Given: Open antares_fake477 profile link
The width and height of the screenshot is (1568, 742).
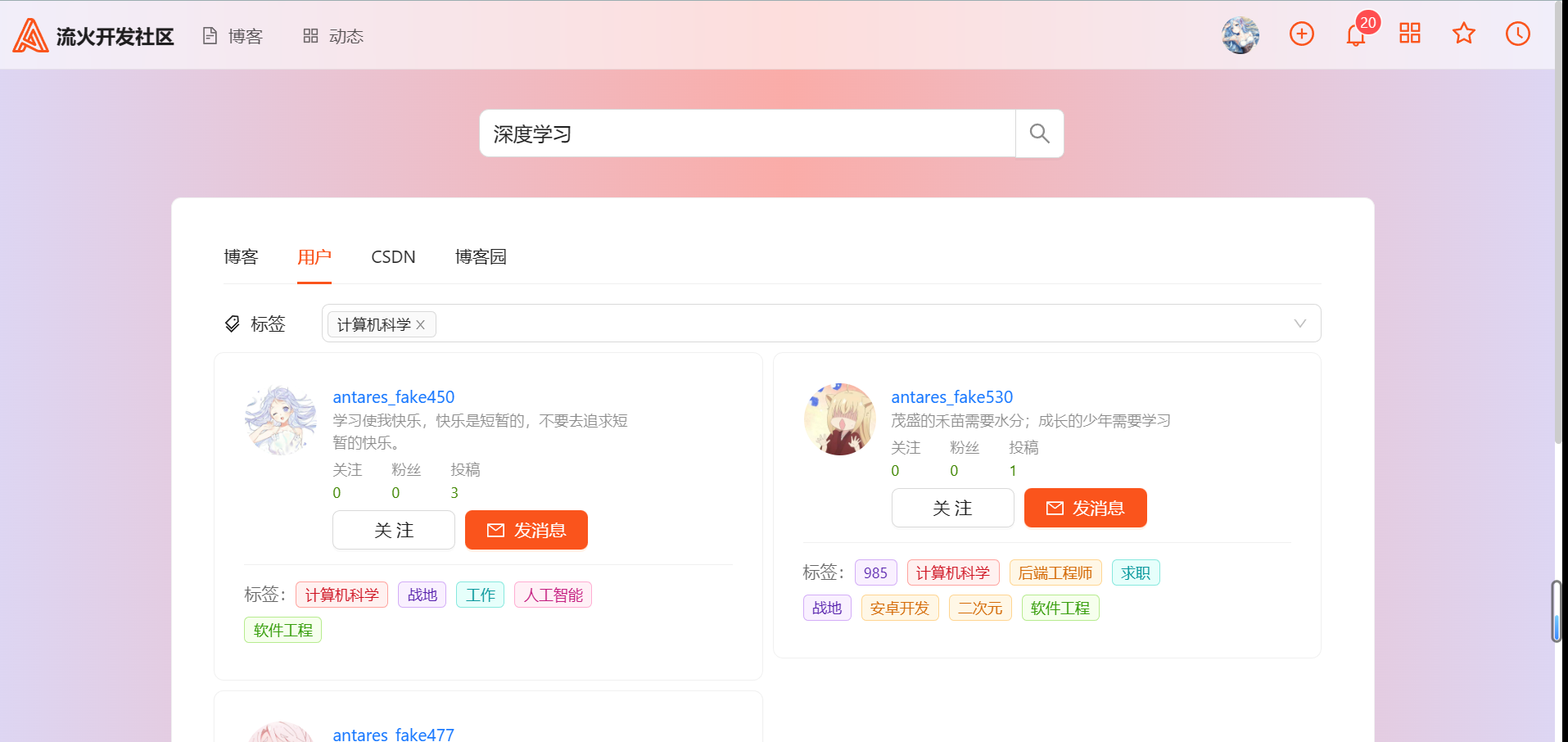Looking at the screenshot, I should (x=394, y=735).
